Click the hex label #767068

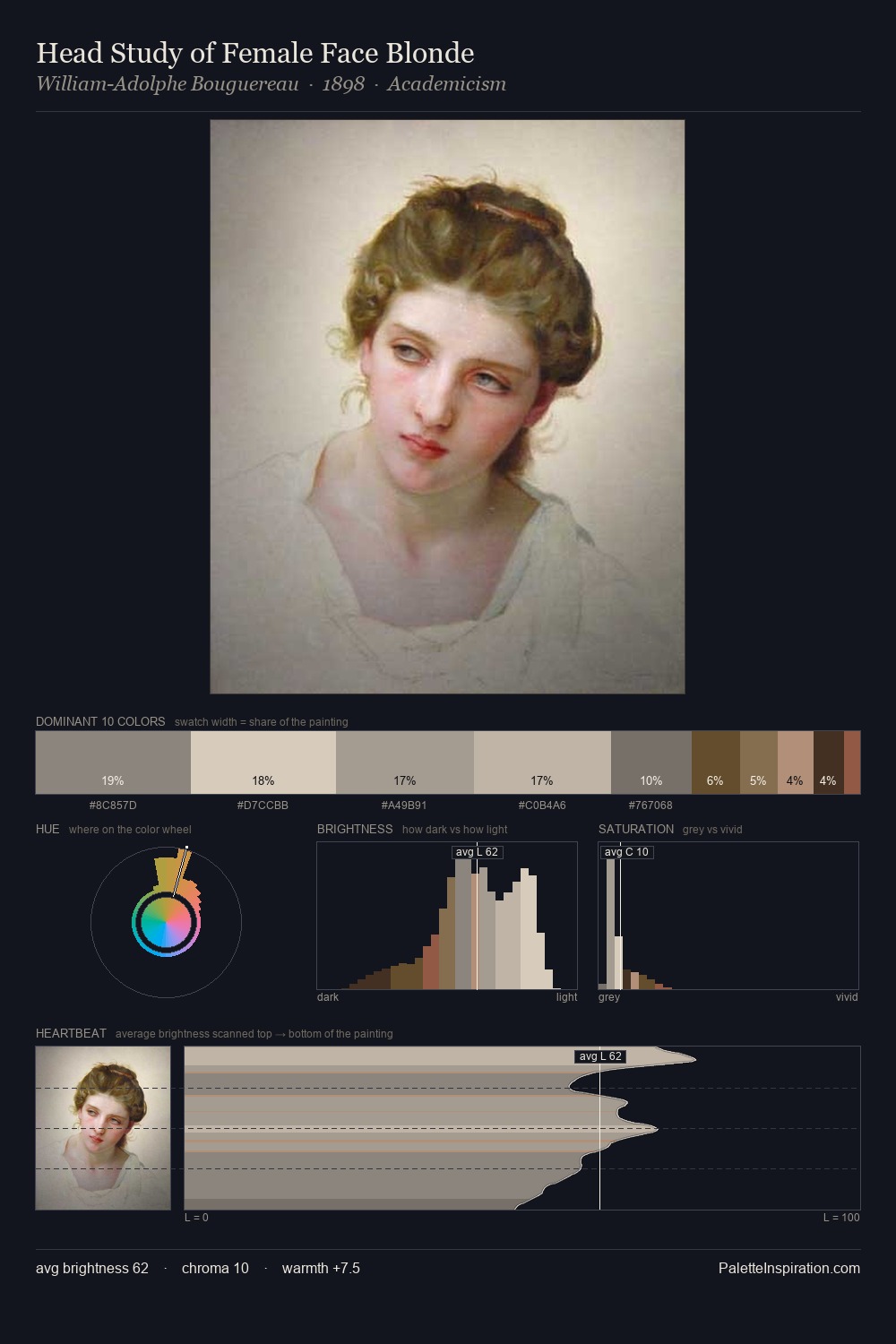651,806
